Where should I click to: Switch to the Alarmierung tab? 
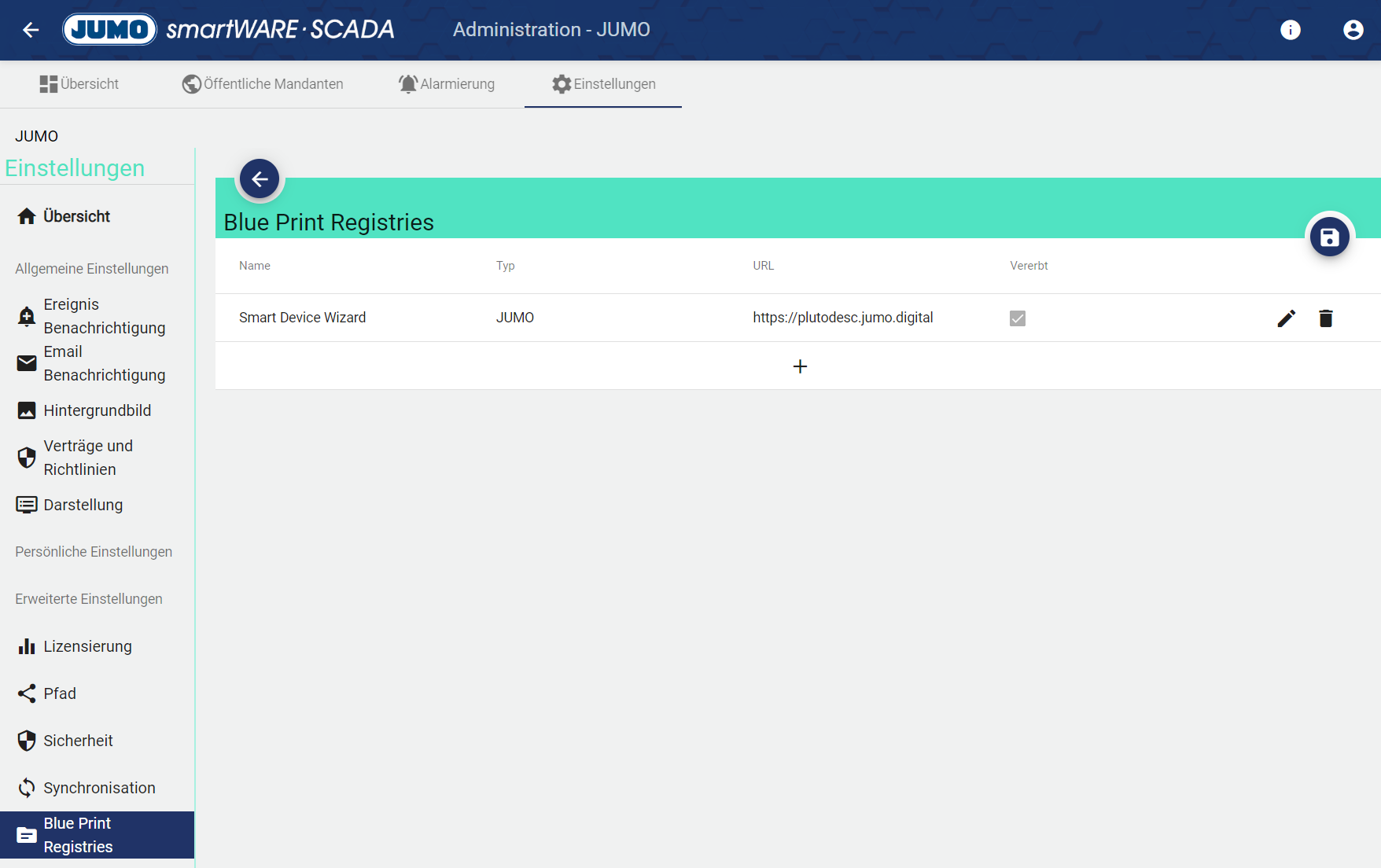pos(447,84)
